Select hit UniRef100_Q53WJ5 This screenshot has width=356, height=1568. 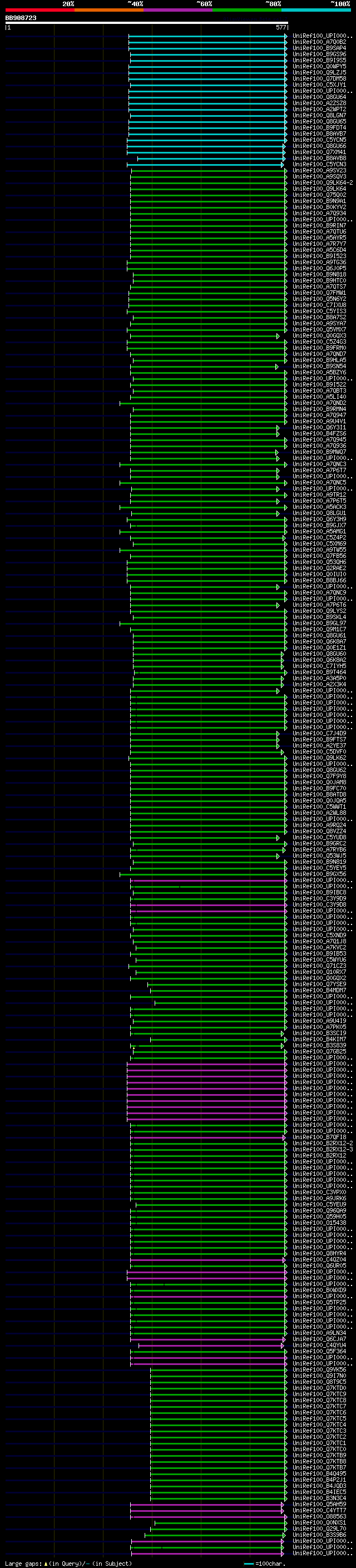point(319,856)
